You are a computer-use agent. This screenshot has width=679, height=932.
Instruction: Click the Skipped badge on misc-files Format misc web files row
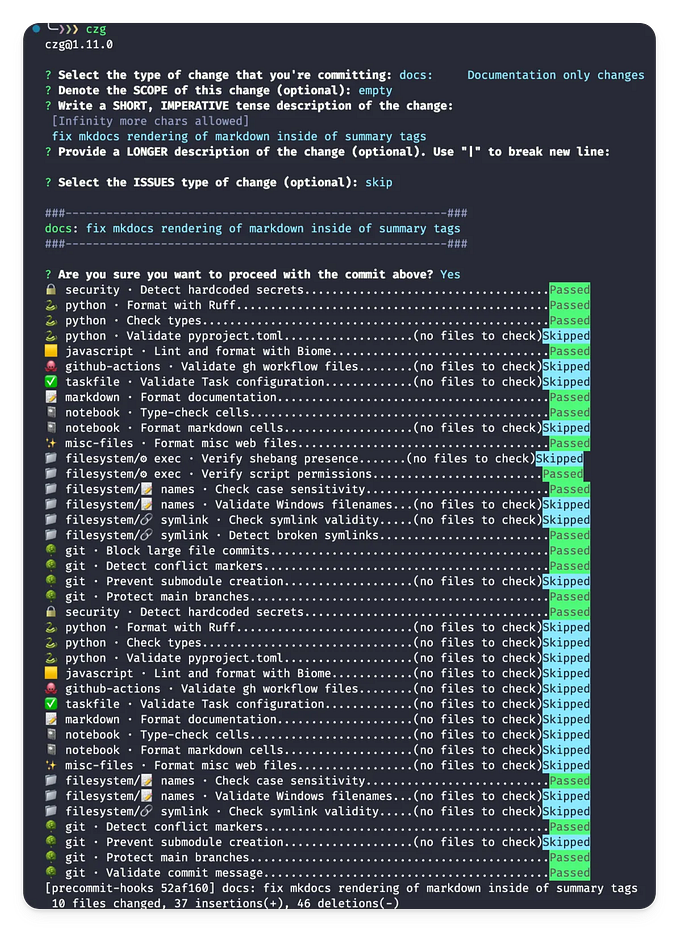(x=566, y=765)
